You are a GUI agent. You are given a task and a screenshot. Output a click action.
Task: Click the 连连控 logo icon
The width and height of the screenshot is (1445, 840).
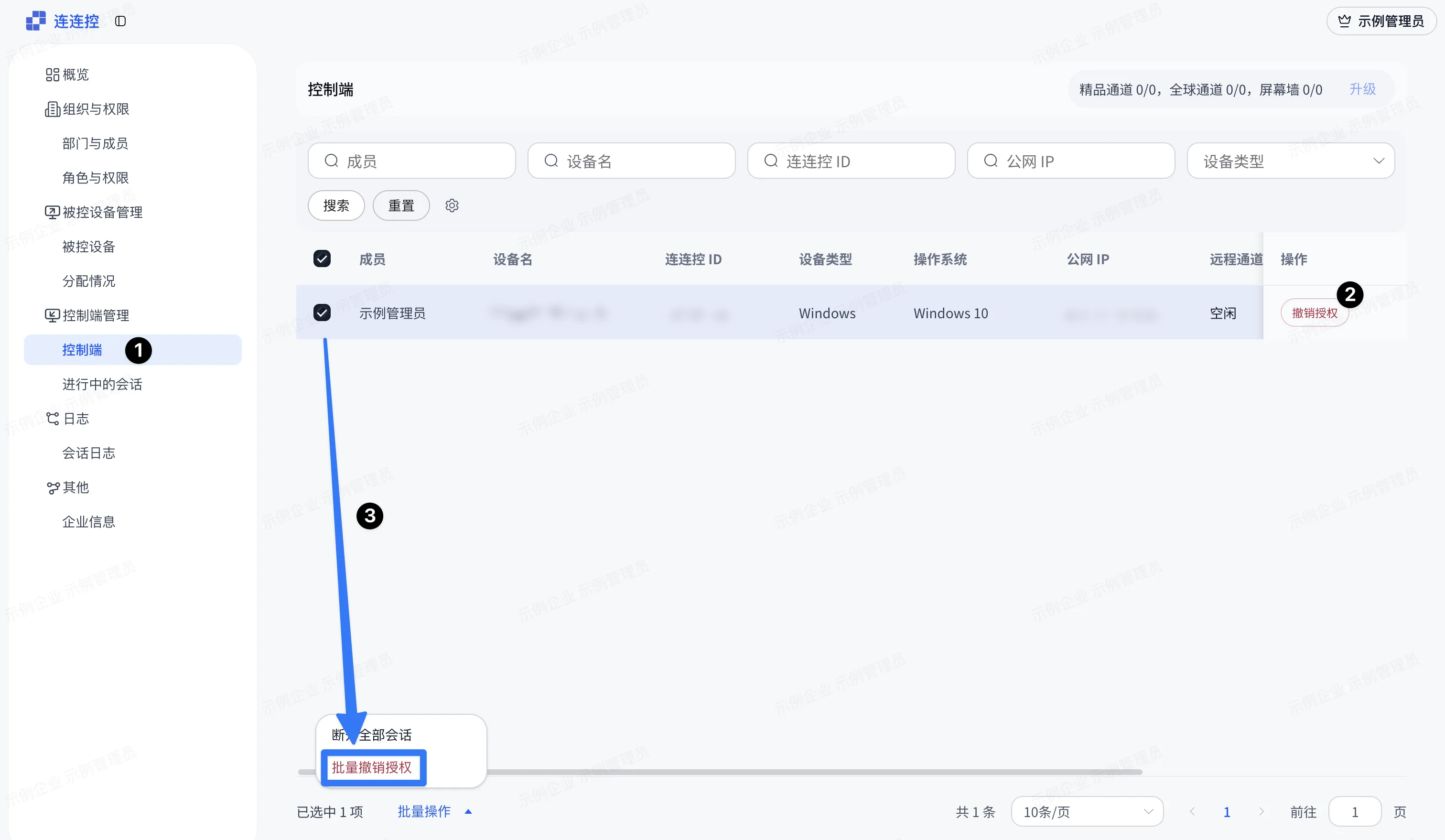[x=35, y=21]
